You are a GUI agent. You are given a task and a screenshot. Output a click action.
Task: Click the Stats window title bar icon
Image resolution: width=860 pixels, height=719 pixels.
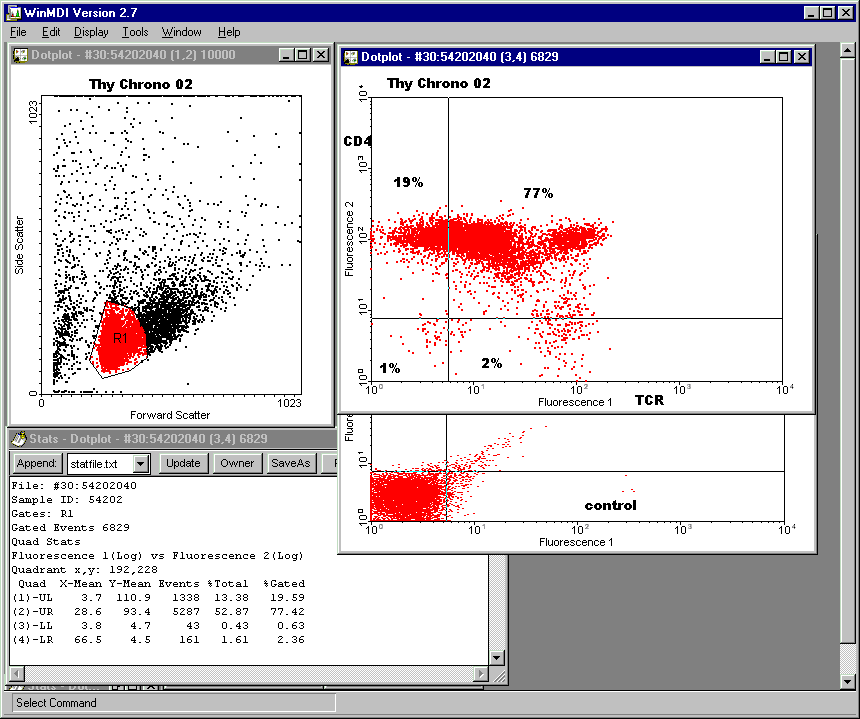coord(19,439)
